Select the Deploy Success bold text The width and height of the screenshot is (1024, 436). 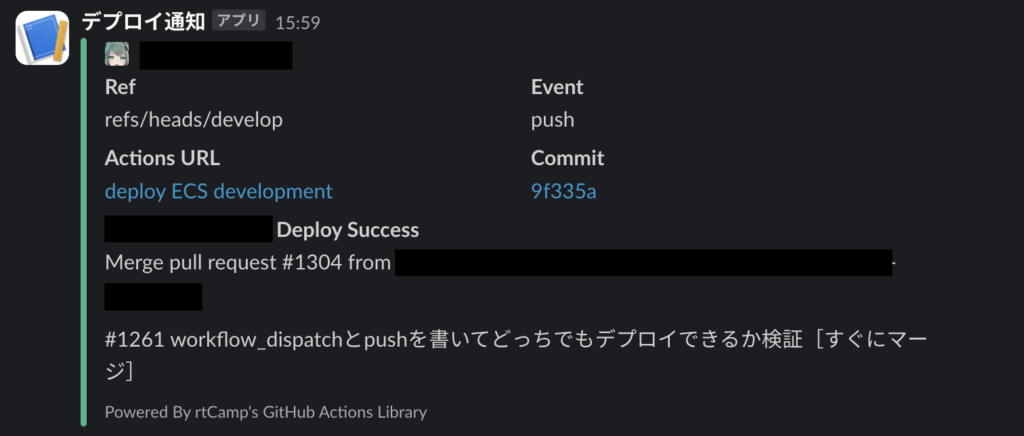click(348, 230)
